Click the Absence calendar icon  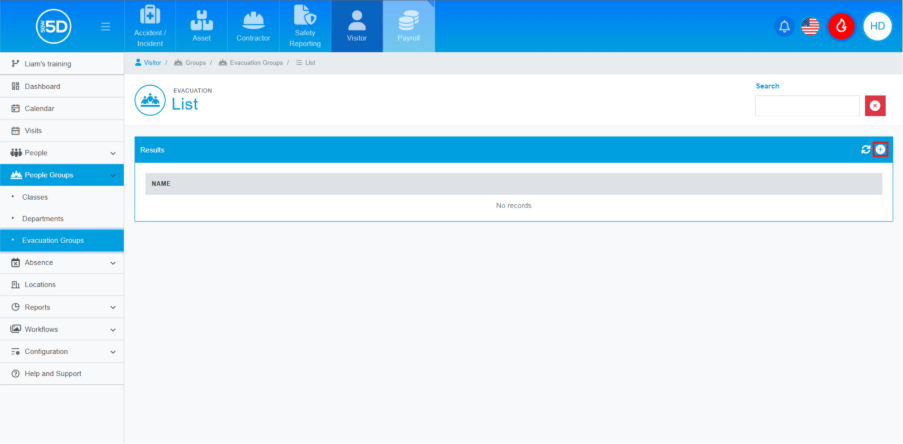coord(16,263)
